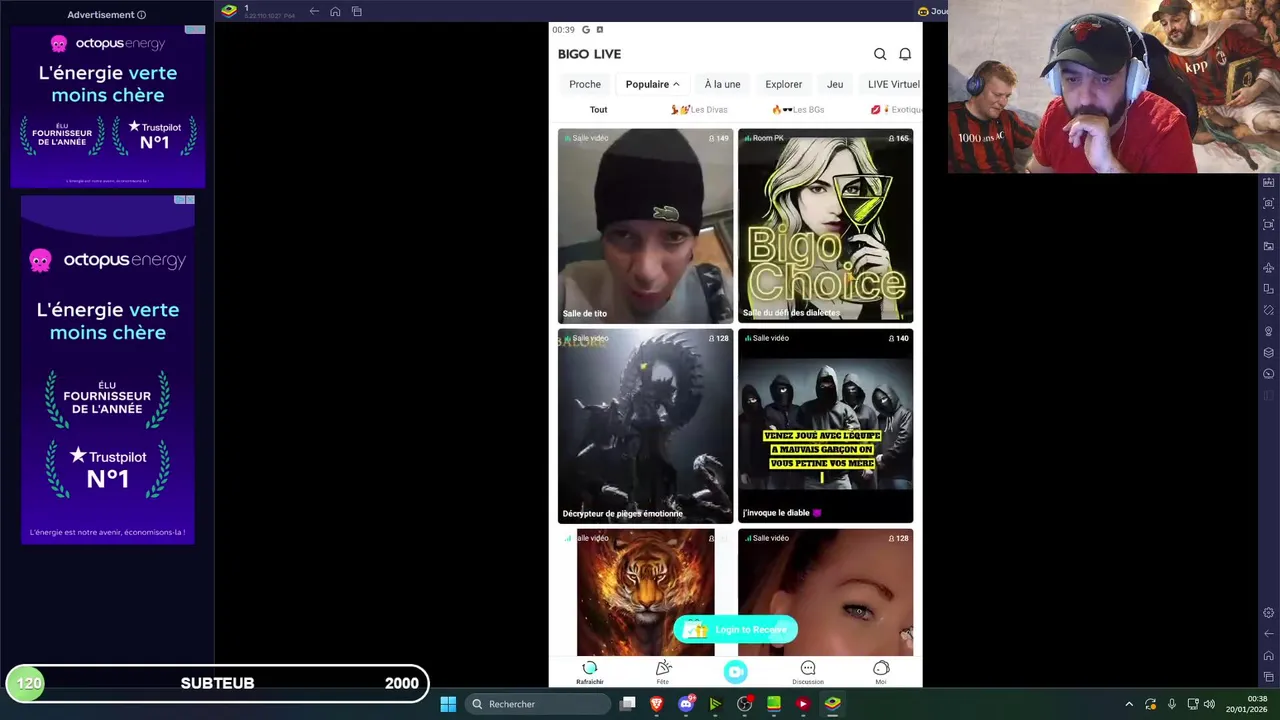Screen dimensions: 1280x720
Task: Open Discord from the taskbar
Action: (x=686, y=704)
